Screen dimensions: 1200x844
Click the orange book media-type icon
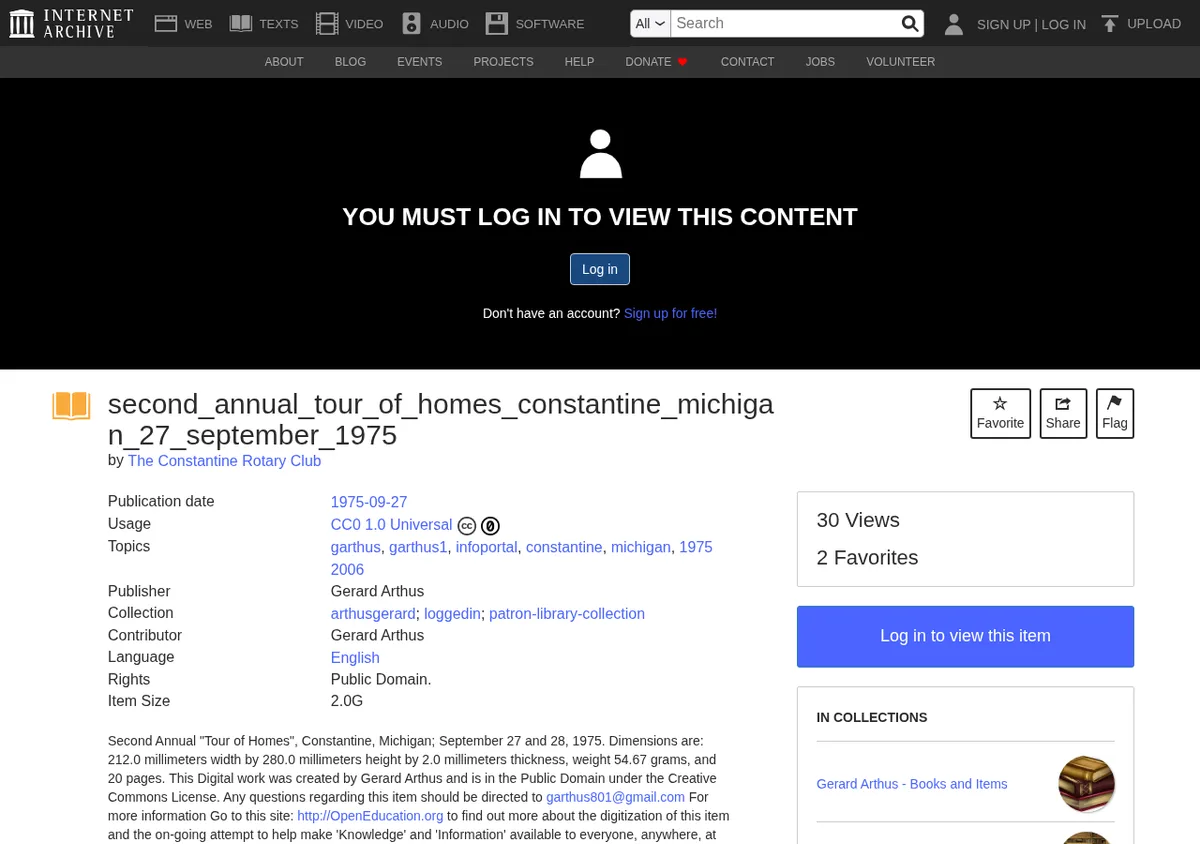point(71,406)
